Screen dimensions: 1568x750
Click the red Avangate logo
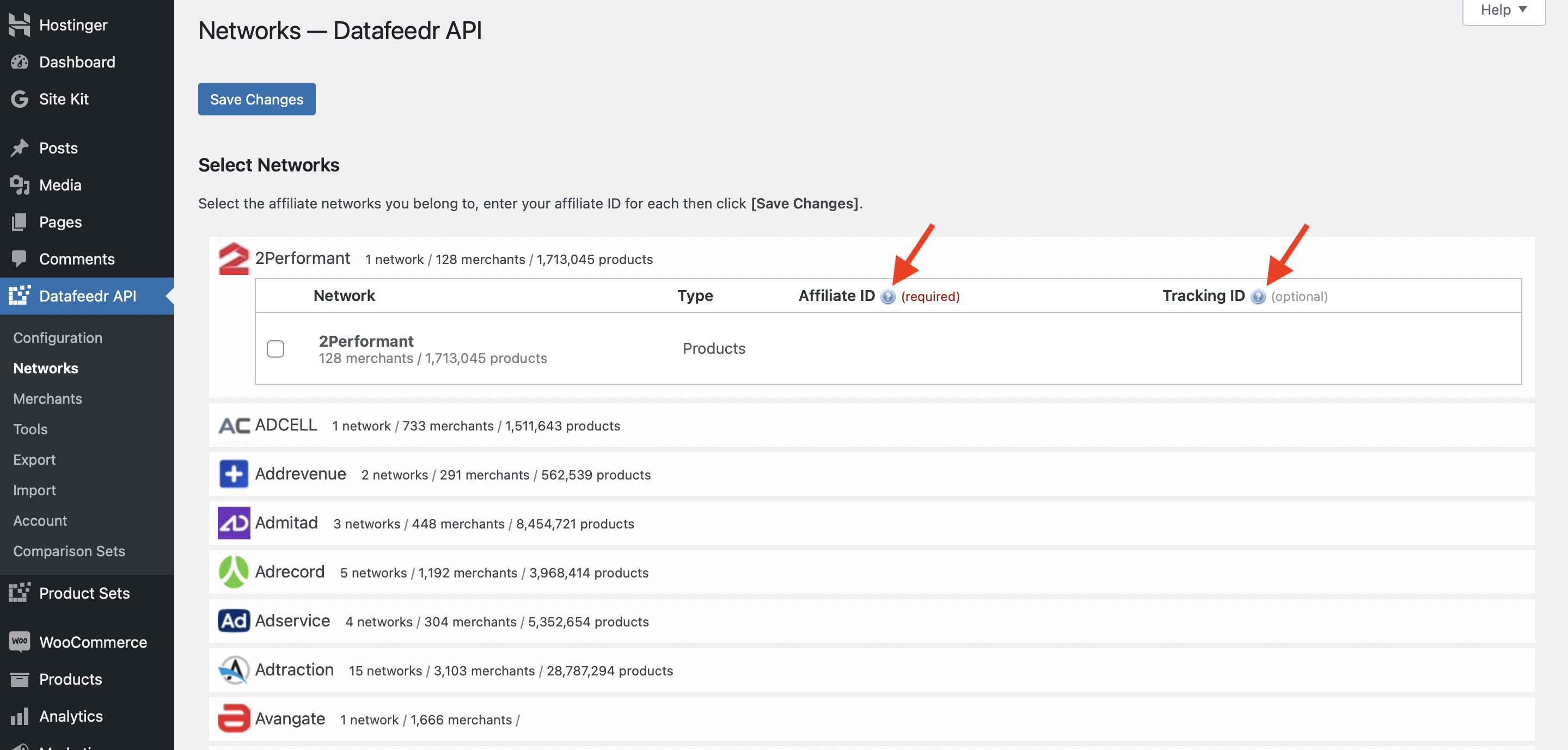click(234, 718)
